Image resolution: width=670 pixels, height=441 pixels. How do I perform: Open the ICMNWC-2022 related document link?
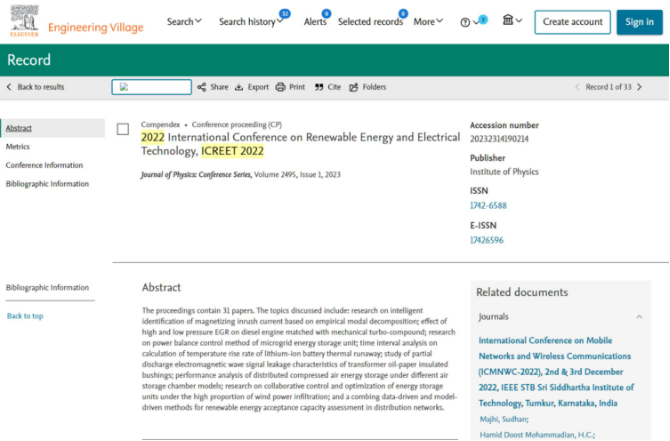click(x=556, y=372)
